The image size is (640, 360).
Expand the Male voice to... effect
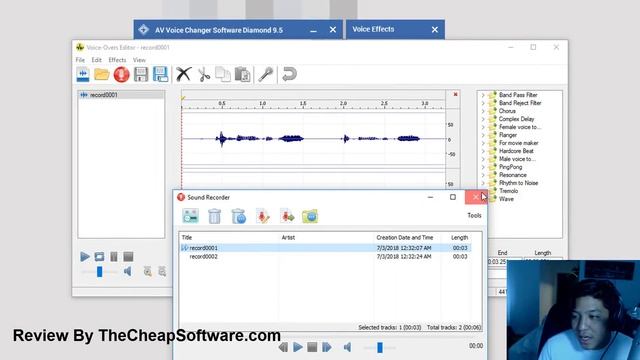coord(483,159)
